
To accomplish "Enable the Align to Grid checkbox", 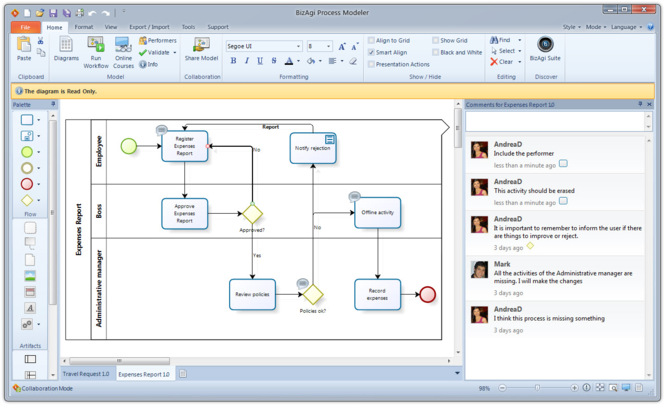I will [371, 41].
